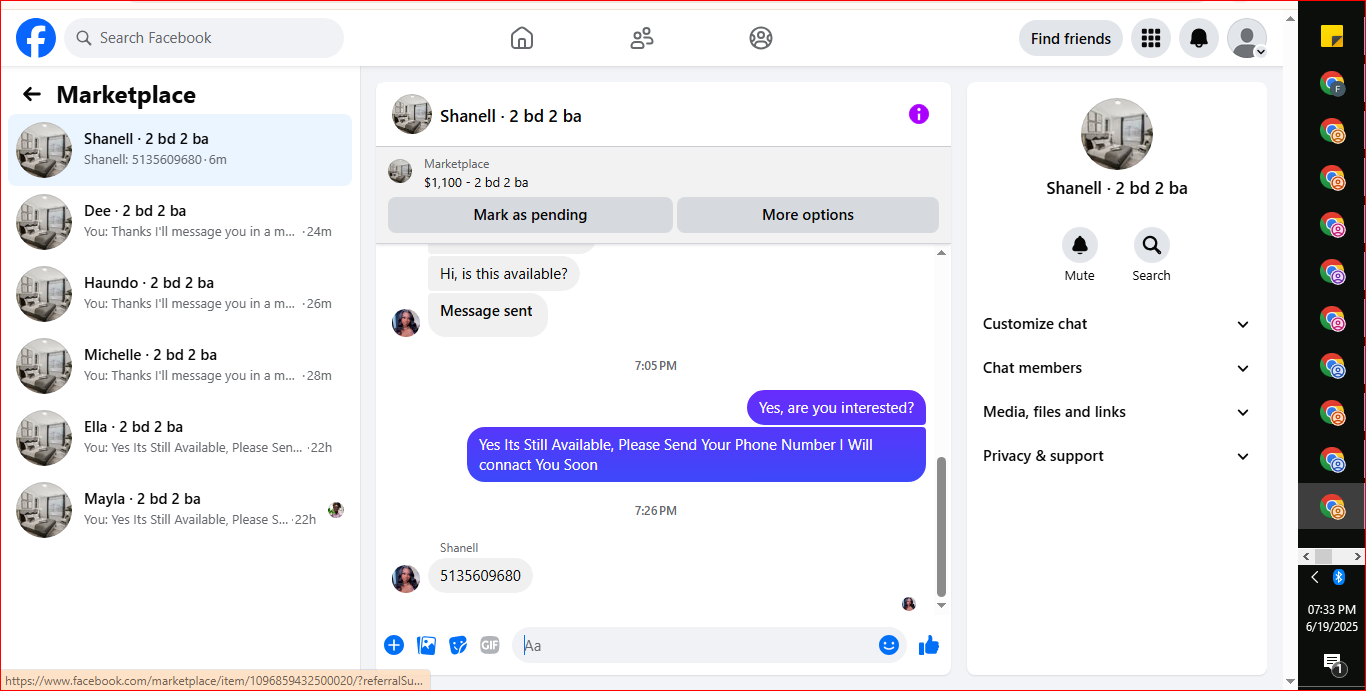The width and height of the screenshot is (1366, 691).
Task: Click the Bluetooth tray icon
Action: point(1340,577)
